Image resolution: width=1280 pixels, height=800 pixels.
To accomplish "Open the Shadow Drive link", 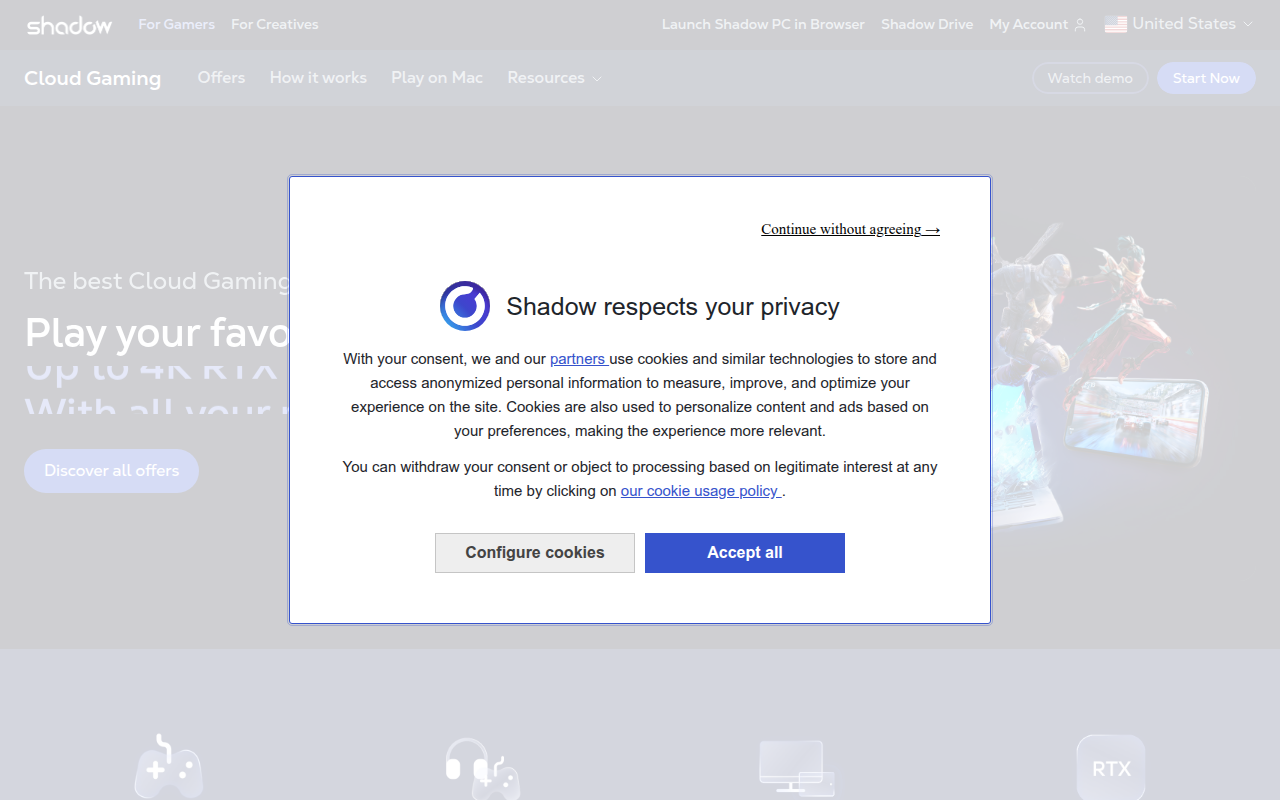I will (927, 24).
